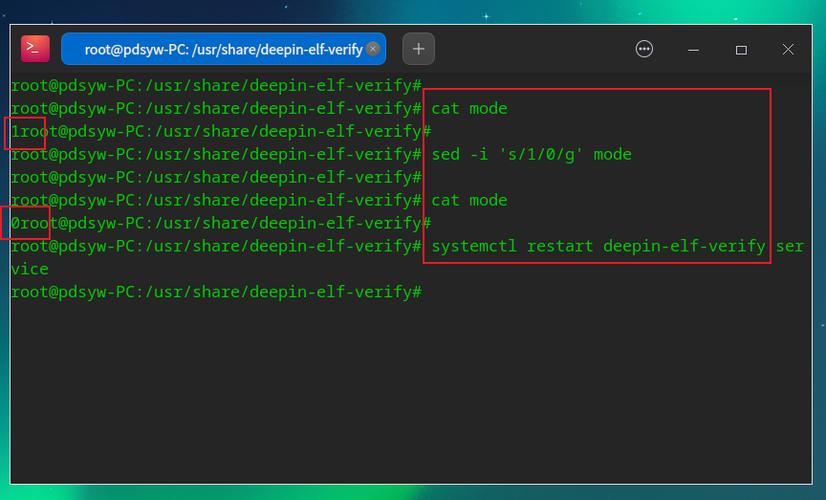The height and width of the screenshot is (500, 826).
Task: Click the '0root@pdsyw-PC' output line
Action: tap(221, 223)
